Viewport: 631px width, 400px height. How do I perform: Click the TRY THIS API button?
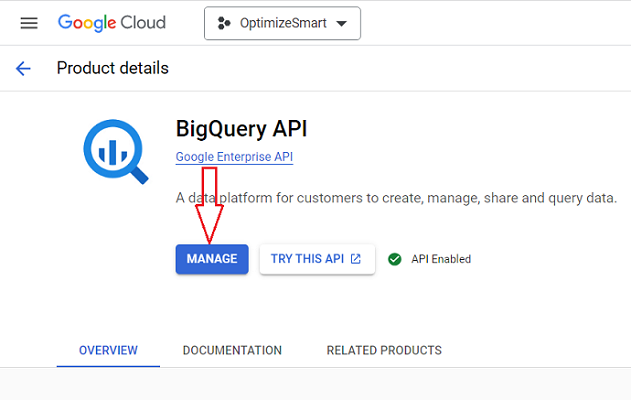point(317,259)
